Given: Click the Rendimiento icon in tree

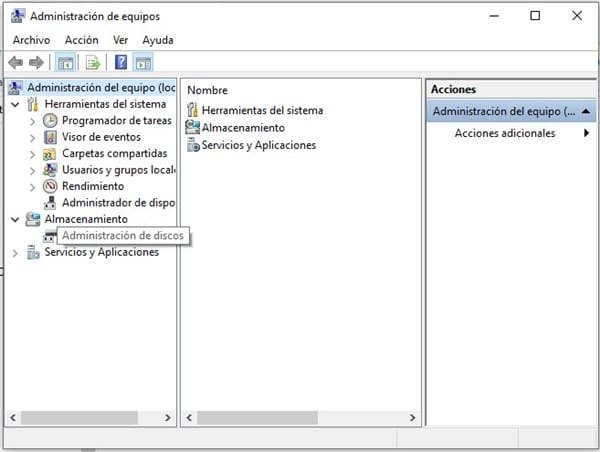Looking at the screenshot, I should 50,186.
